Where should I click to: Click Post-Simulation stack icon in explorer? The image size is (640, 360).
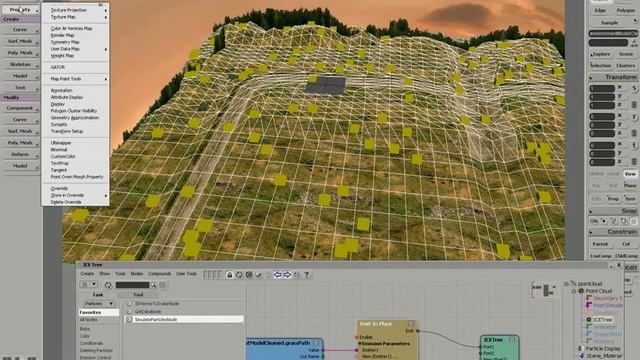[x=589, y=305]
